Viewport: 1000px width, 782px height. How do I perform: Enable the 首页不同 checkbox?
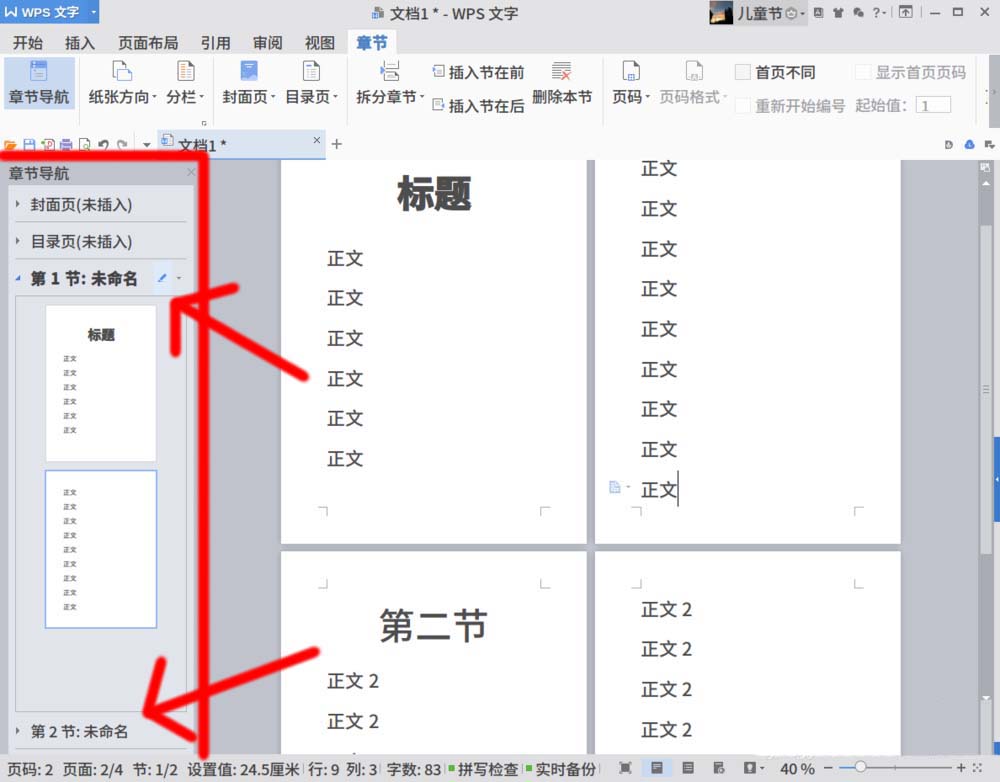742,72
